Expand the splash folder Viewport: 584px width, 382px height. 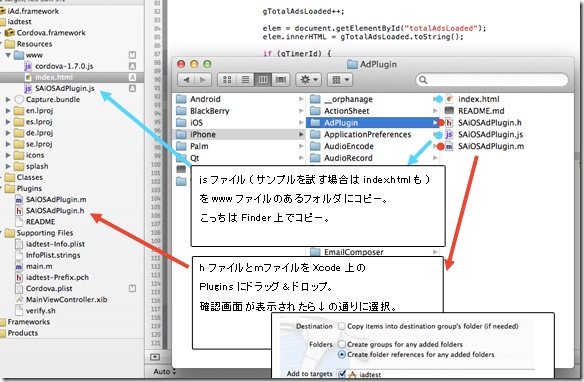(x=8, y=166)
